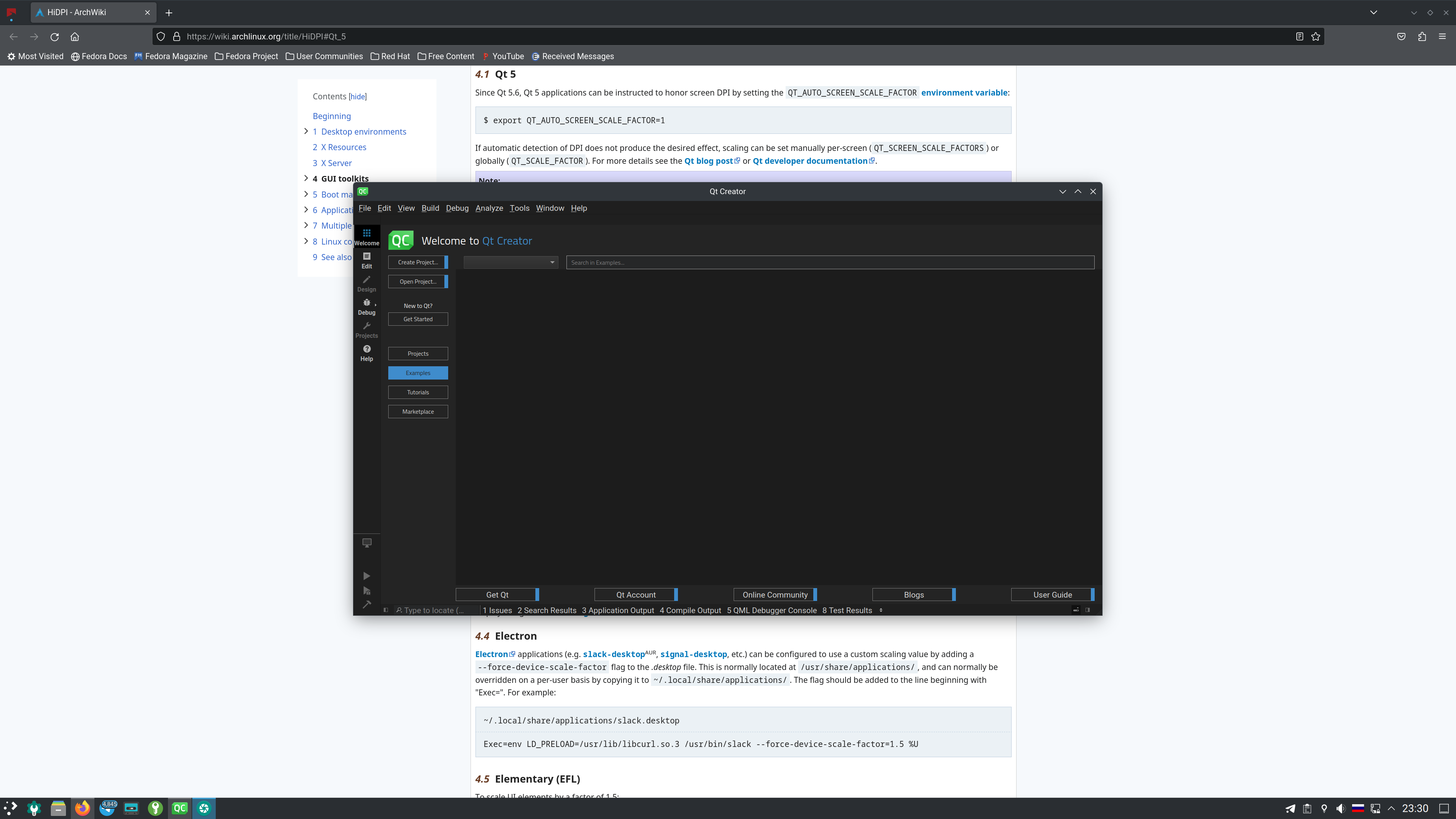
Task: Bookmark this page with star icon
Action: (x=1316, y=37)
